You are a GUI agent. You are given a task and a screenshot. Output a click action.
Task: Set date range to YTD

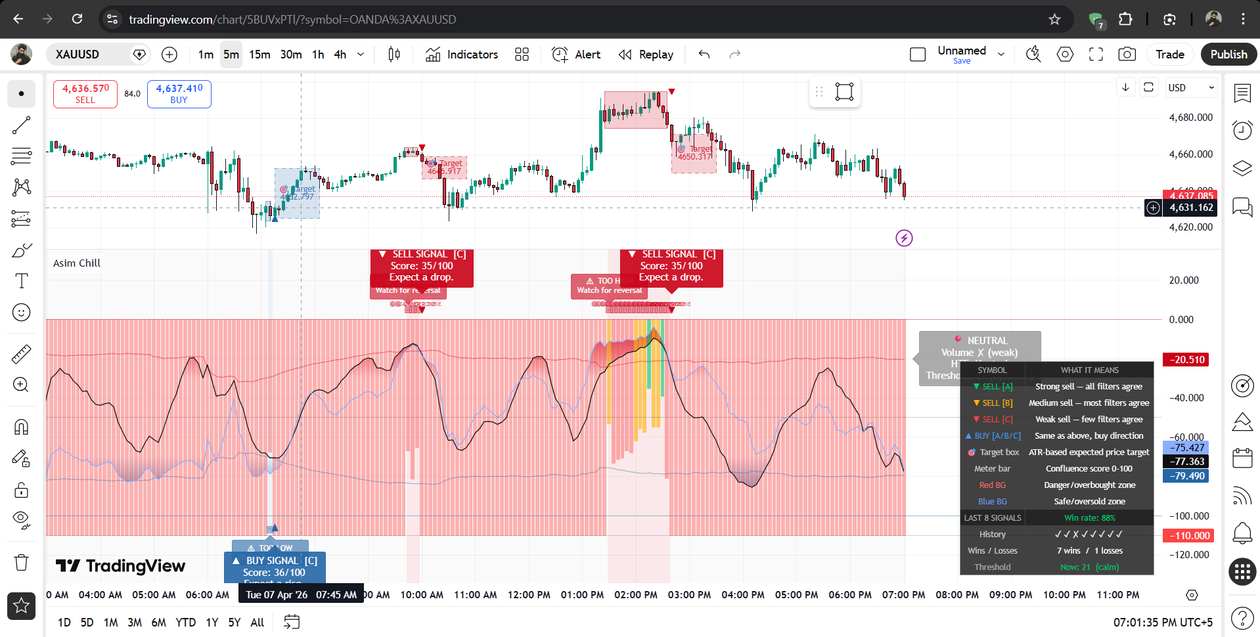185,622
